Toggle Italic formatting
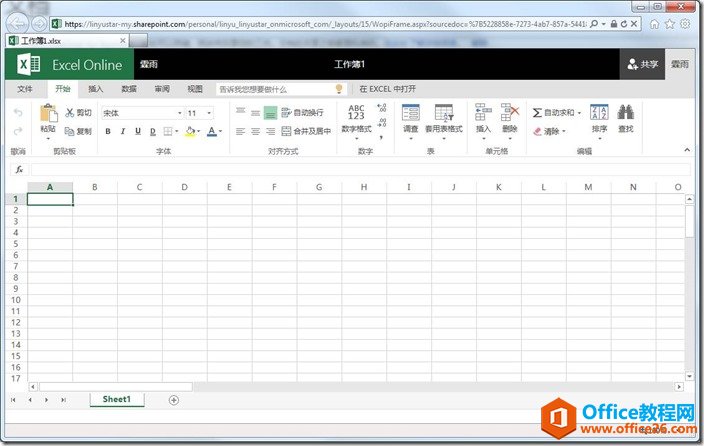The height and width of the screenshot is (446, 704). [x=123, y=131]
